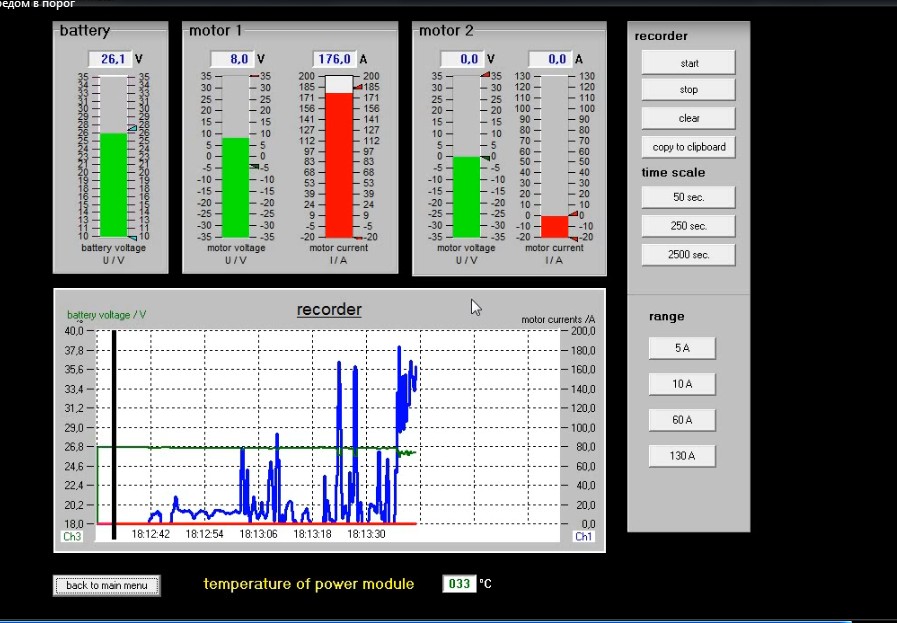Viewport: 897px width, 623px height.
Task: Click the Ch3 channel label
Action: coord(72,537)
